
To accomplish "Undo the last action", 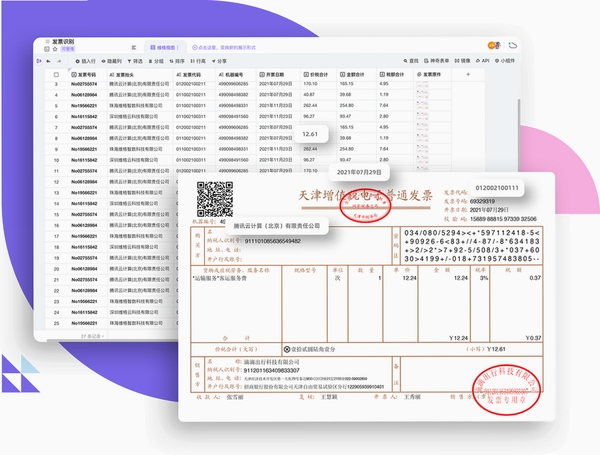I will pyautogui.click(x=49, y=61).
